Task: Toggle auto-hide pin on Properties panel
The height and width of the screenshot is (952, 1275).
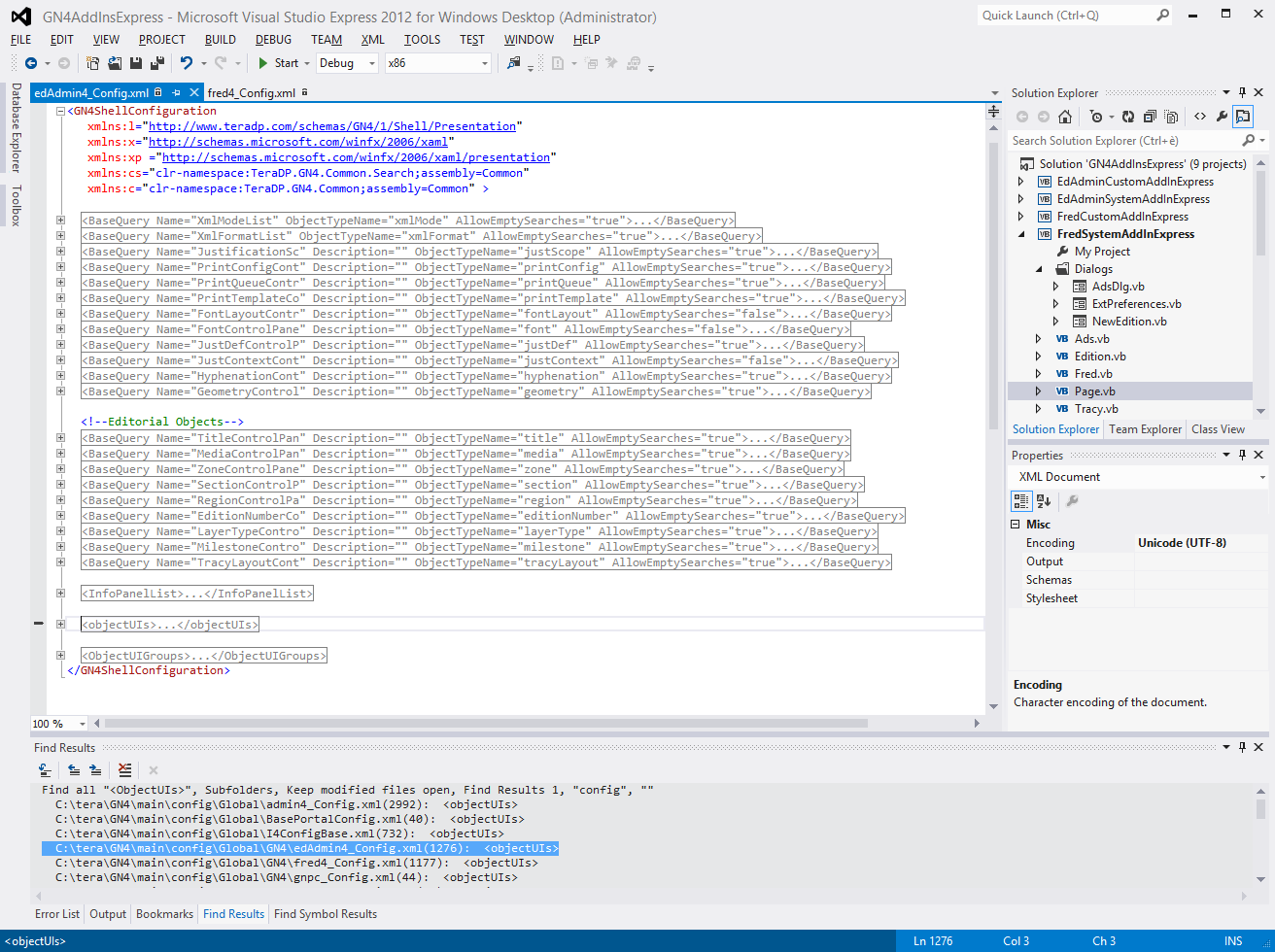Action: coord(1242,455)
